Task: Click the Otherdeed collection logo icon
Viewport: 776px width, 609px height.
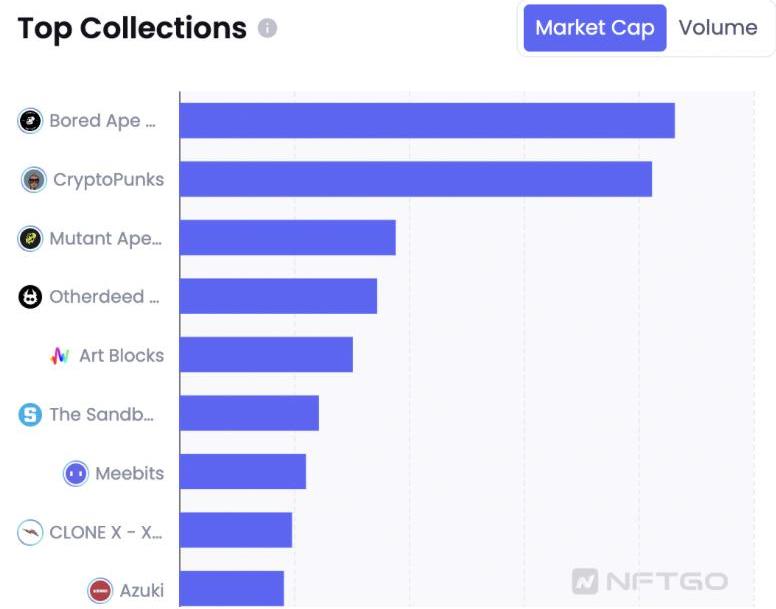Action: pyautogui.click(x=31, y=297)
